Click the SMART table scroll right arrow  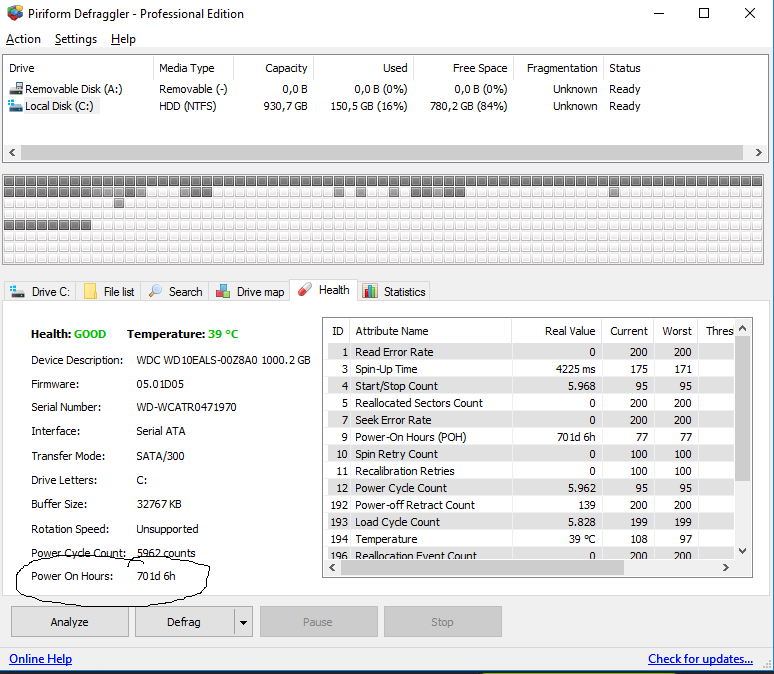coord(726,568)
